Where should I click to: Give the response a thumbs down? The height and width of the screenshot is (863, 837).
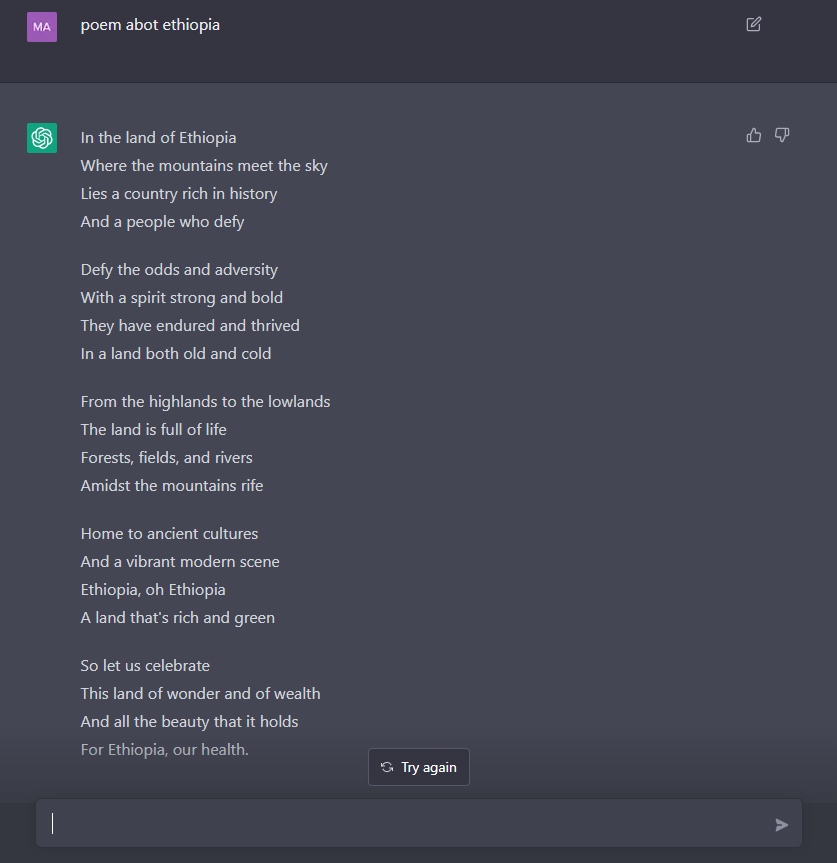click(782, 135)
